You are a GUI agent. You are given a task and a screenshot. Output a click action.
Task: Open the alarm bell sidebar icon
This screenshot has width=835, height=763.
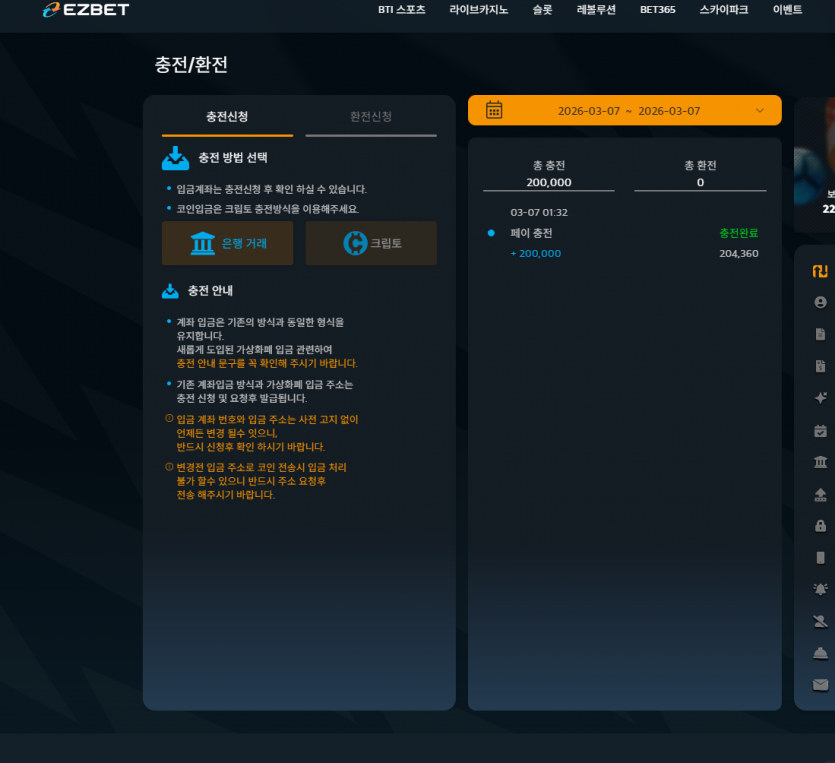820,589
